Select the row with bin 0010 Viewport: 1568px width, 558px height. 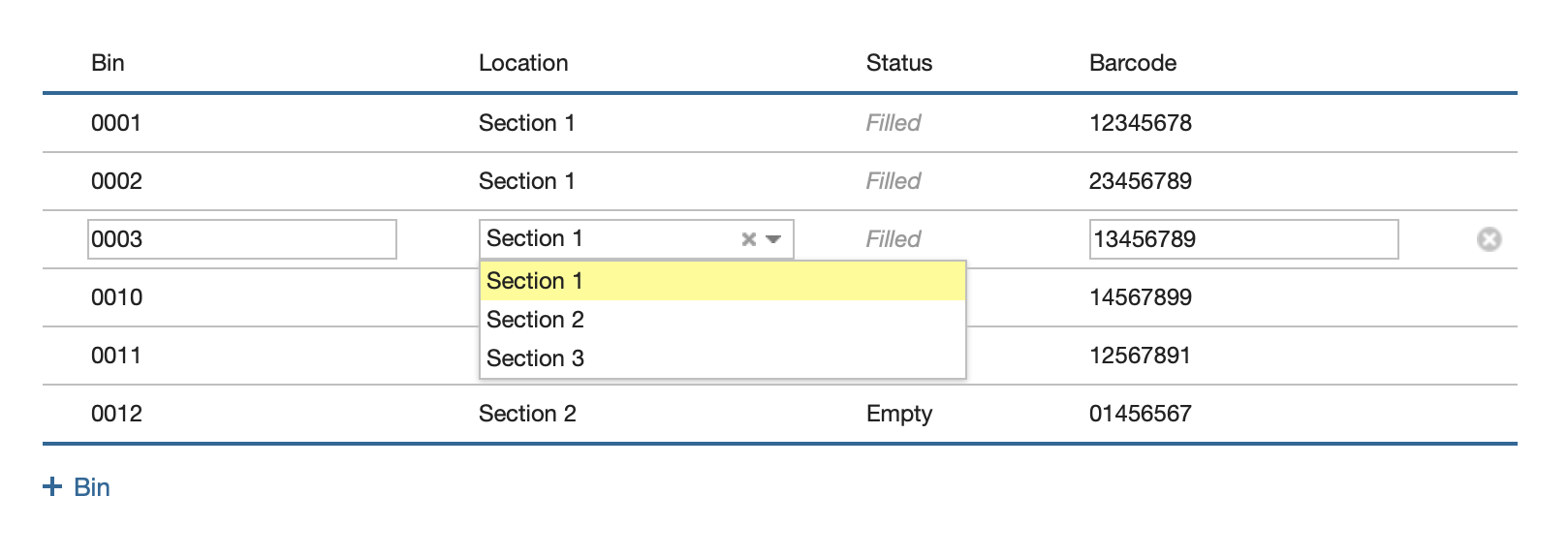click(780, 297)
